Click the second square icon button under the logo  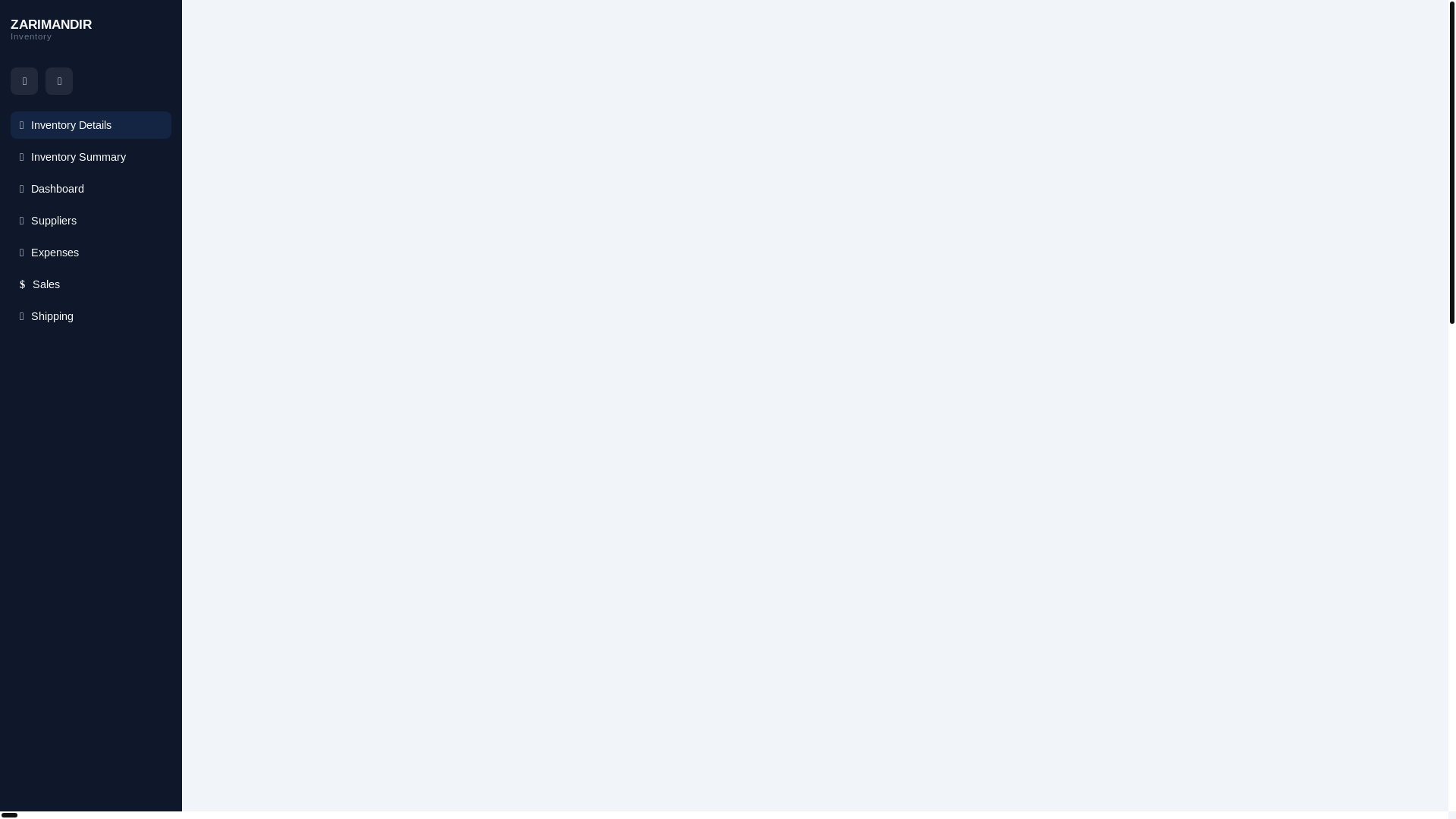[59, 81]
